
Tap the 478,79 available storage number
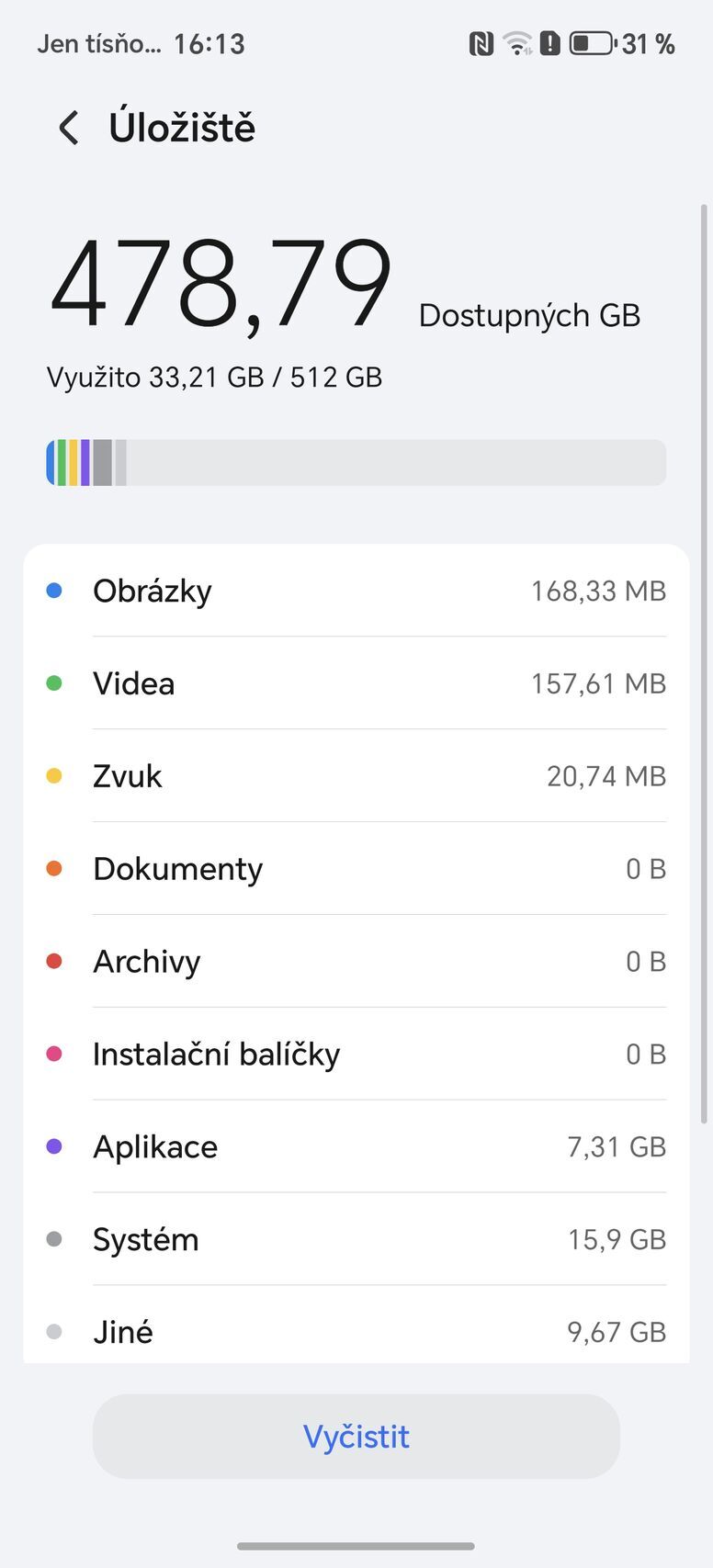click(x=221, y=284)
